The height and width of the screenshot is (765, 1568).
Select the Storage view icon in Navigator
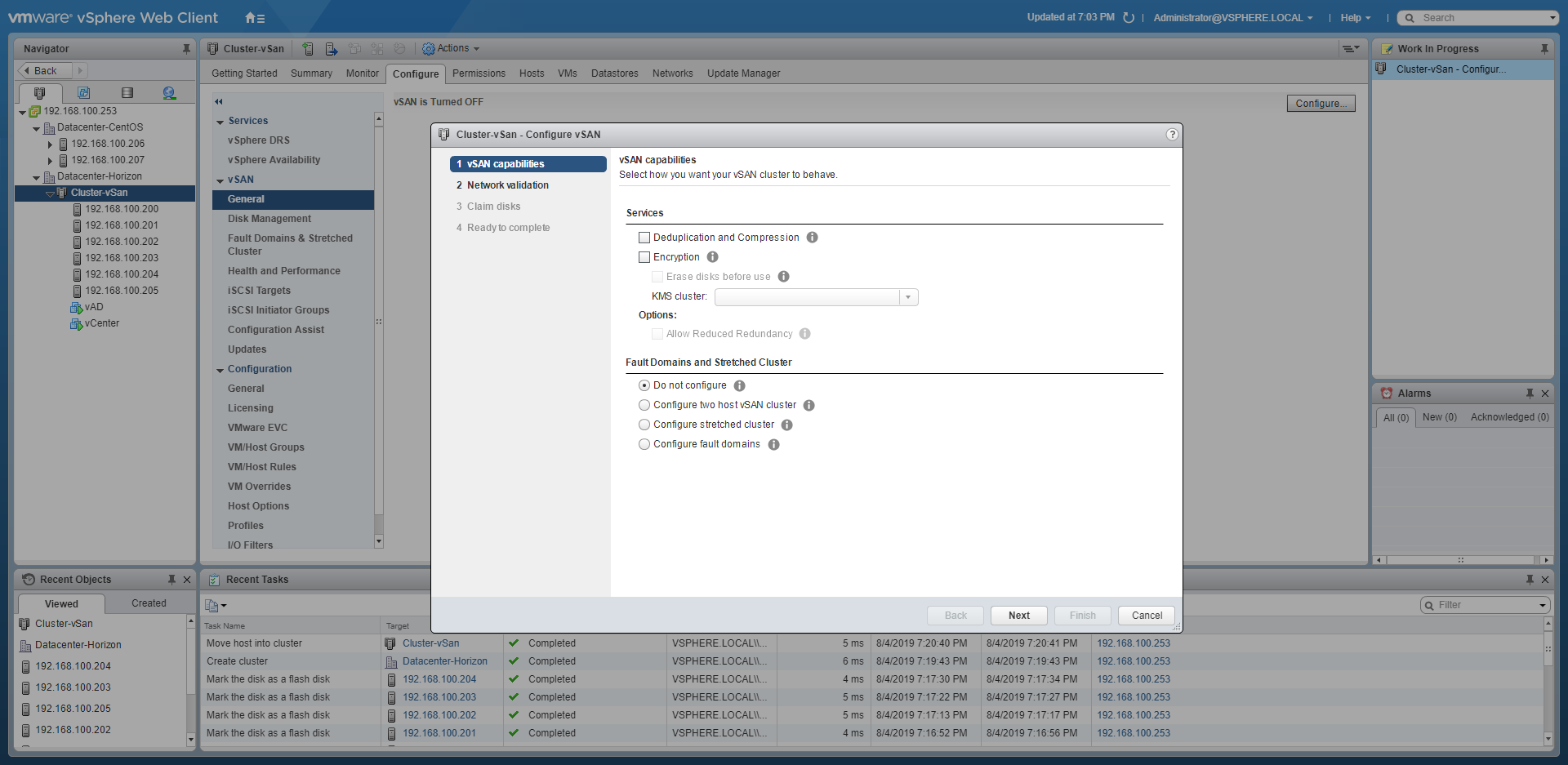coord(127,93)
